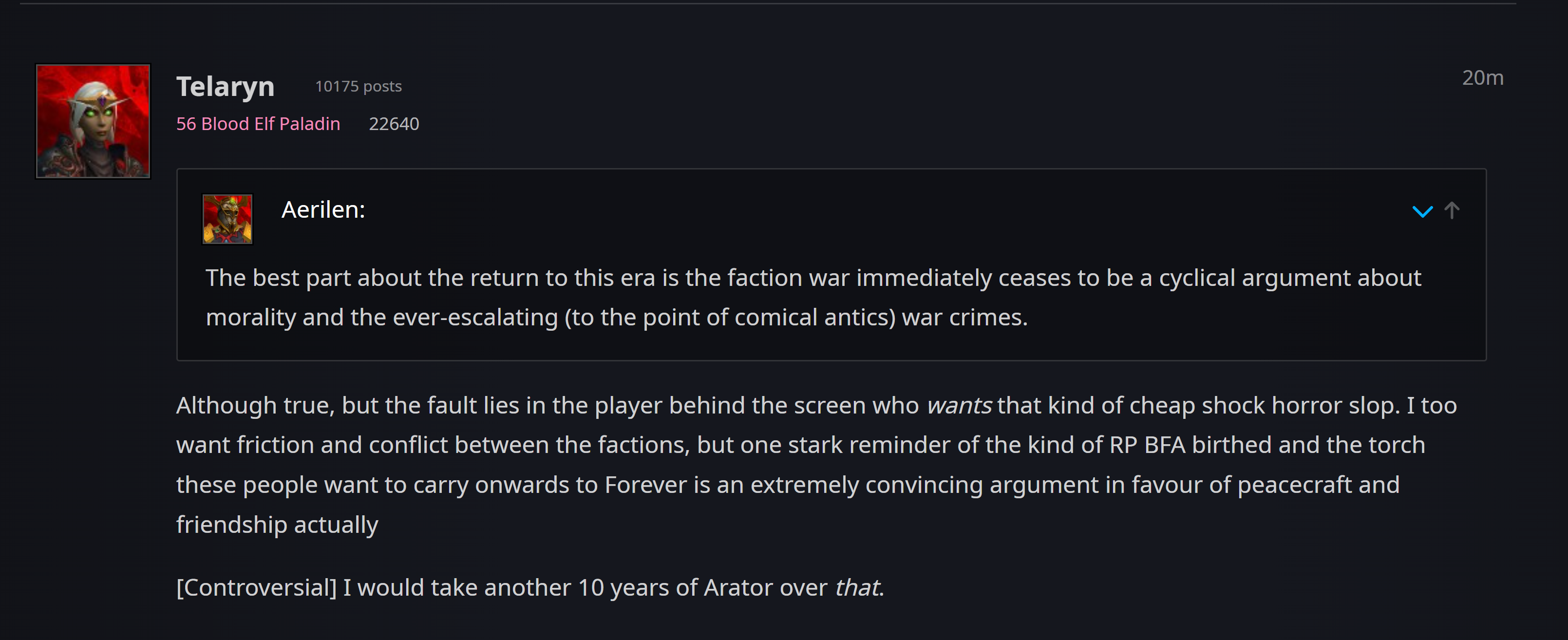The height and width of the screenshot is (640, 1568).
Task: Select the italic word 'wants' in reply
Action: click(x=959, y=405)
